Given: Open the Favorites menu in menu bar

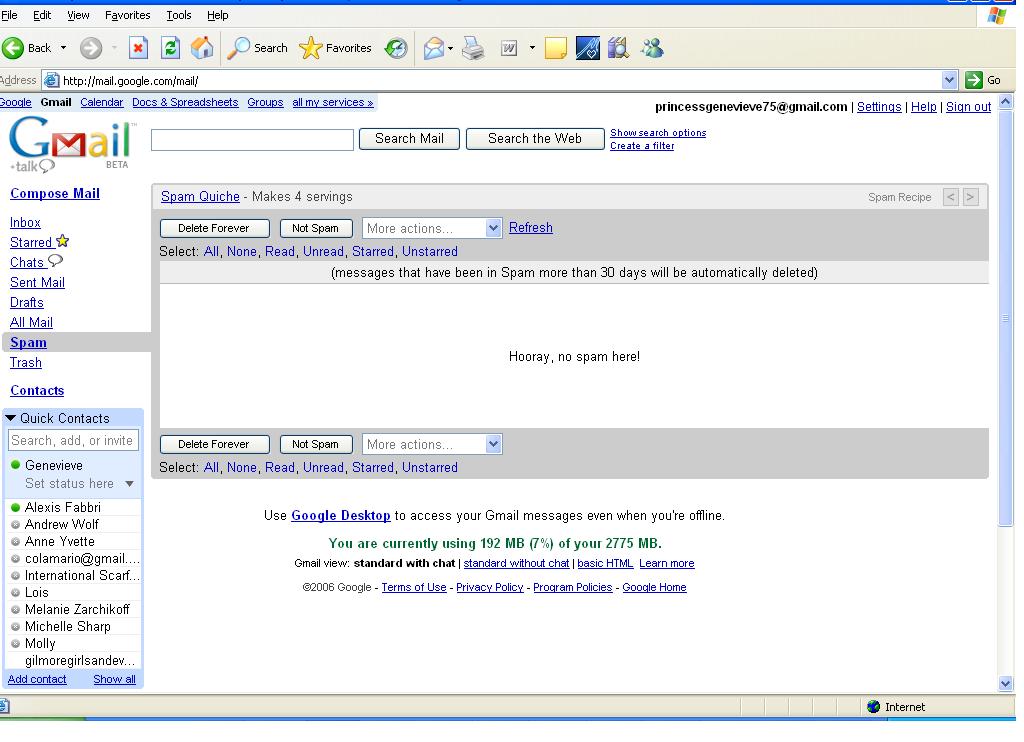Looking at the screenshot, I should pos(127,15).
